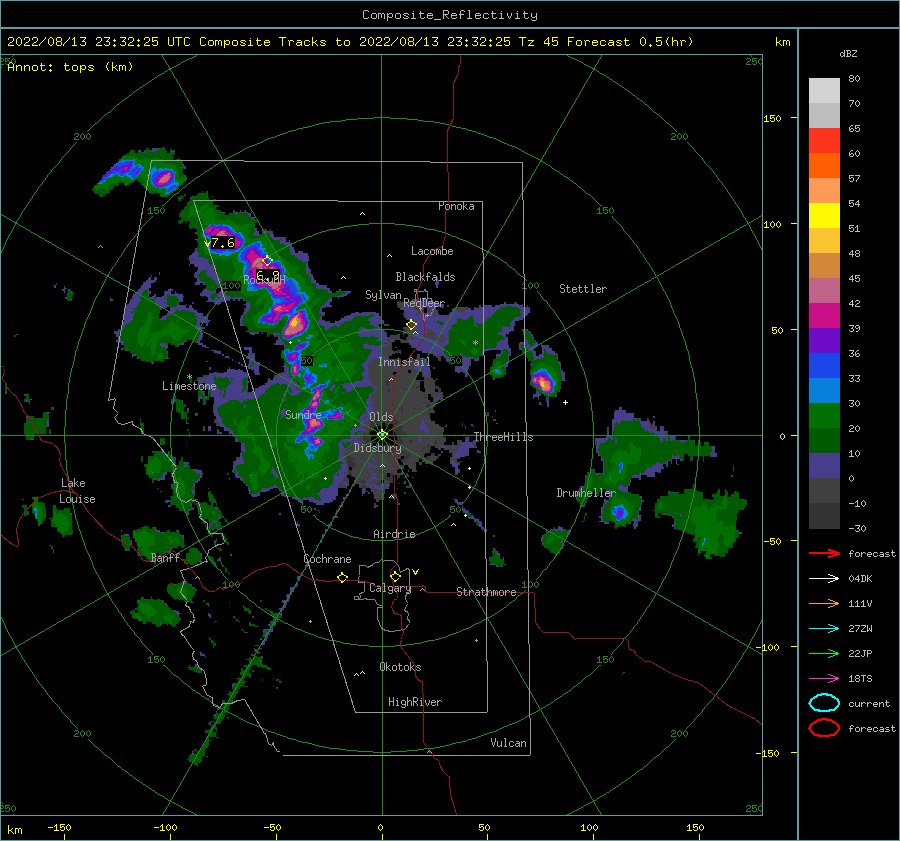This screenshot has height=841, width=900.
Task: Select the green 22JP track arrow
Action: (x=824, y=653)
